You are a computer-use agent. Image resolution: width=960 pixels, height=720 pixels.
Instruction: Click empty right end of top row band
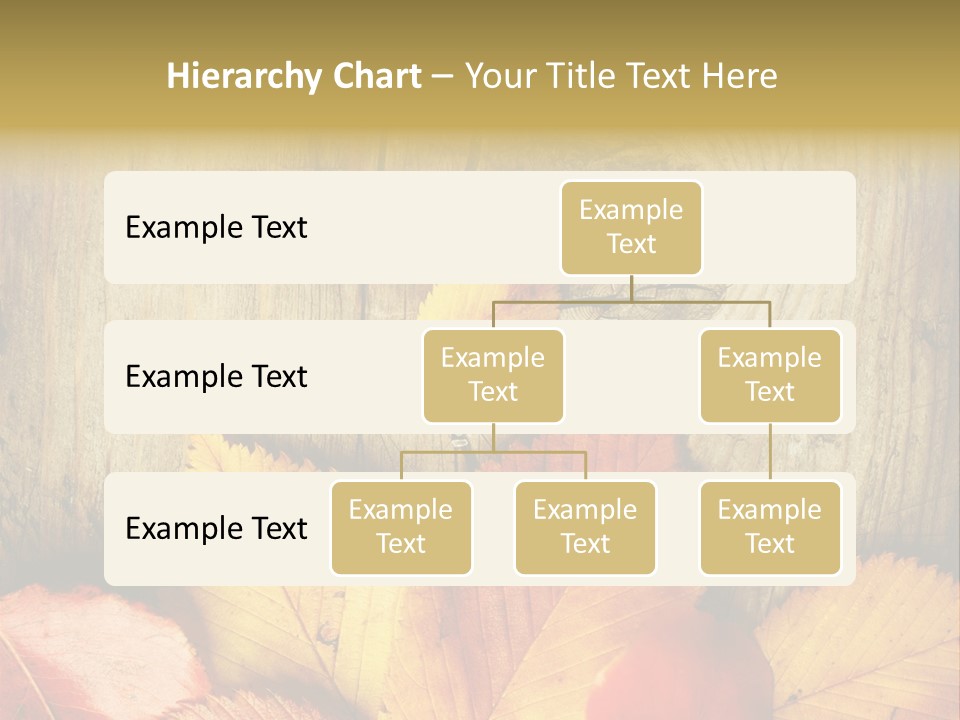[x=790, y=228]
